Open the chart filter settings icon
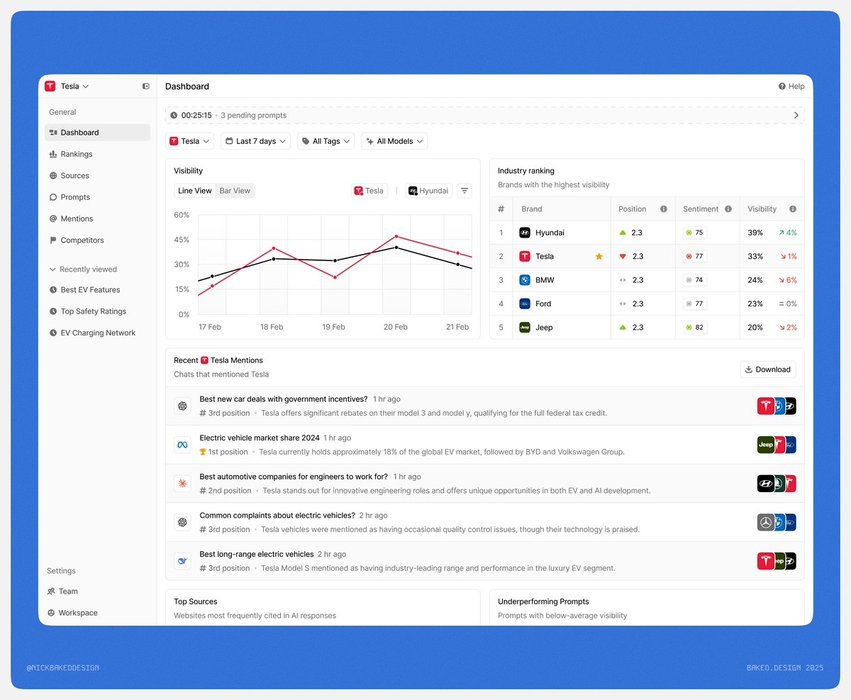The height and width of the screenshot is (700, 851). tap(465, 190)
